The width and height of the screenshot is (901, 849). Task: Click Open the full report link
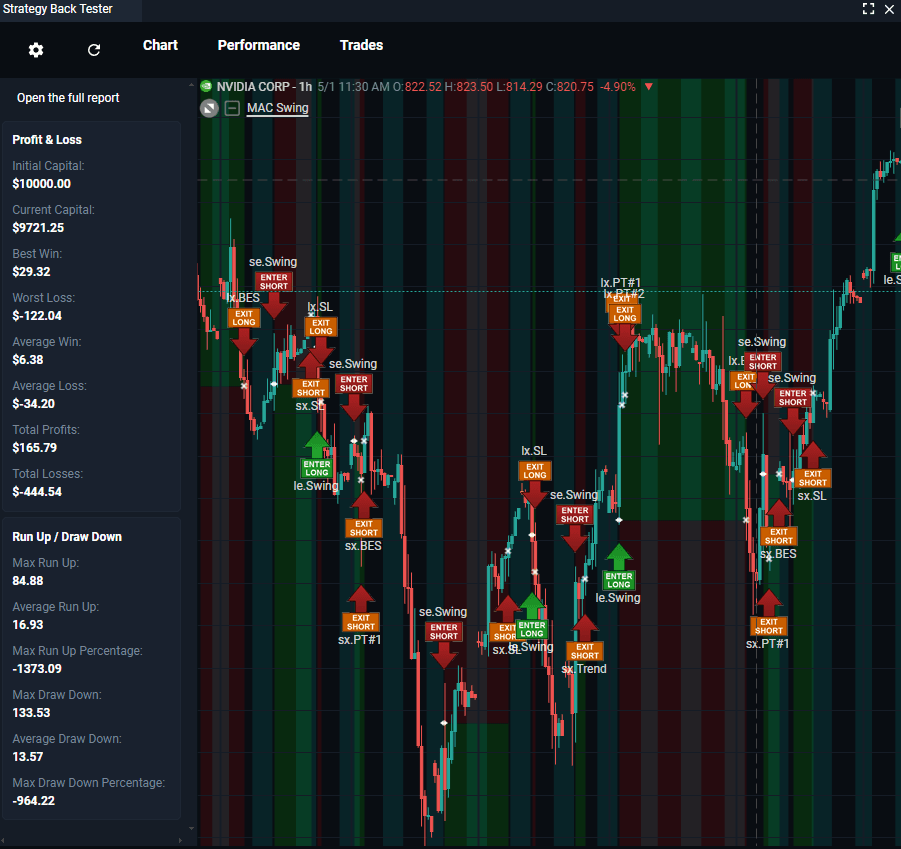[68, 98]
